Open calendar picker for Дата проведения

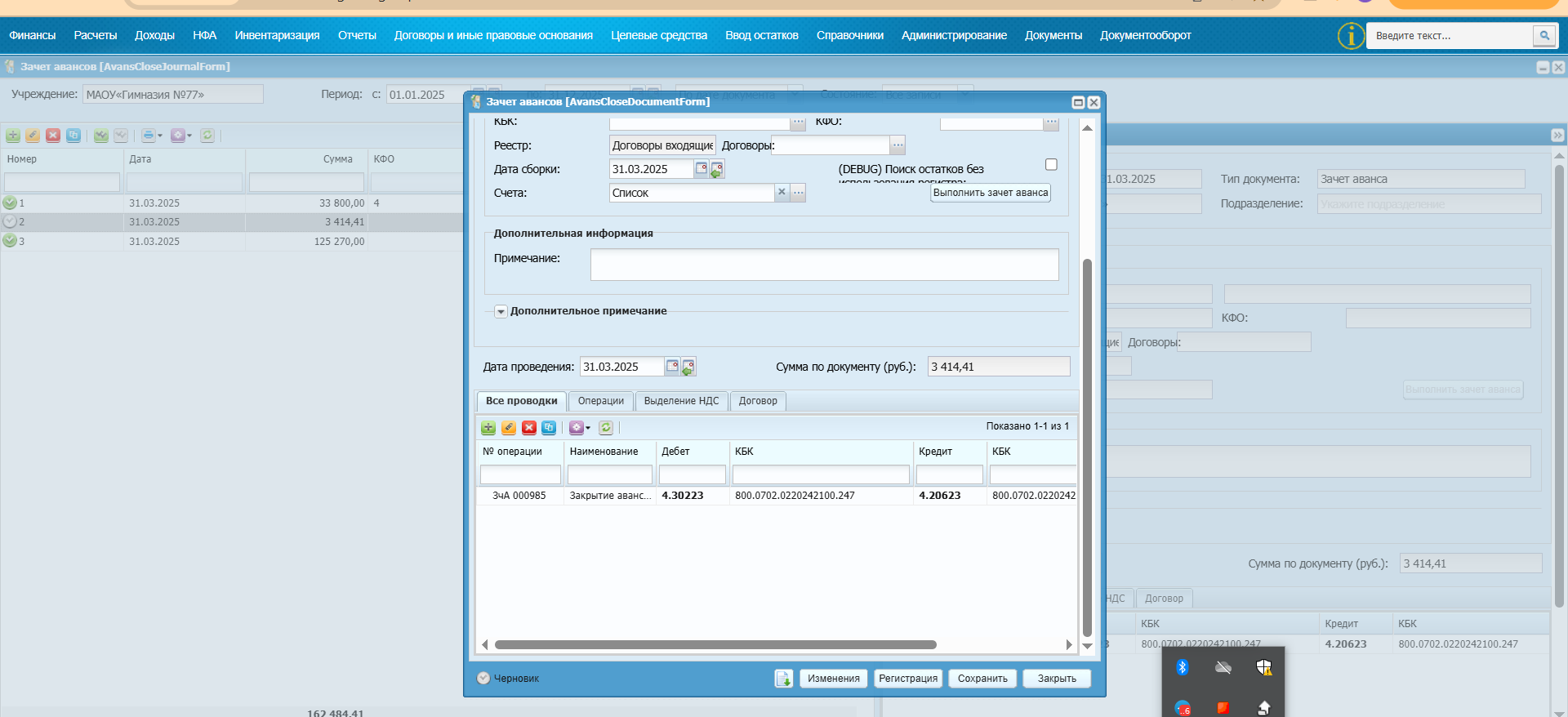pos(672,367)
